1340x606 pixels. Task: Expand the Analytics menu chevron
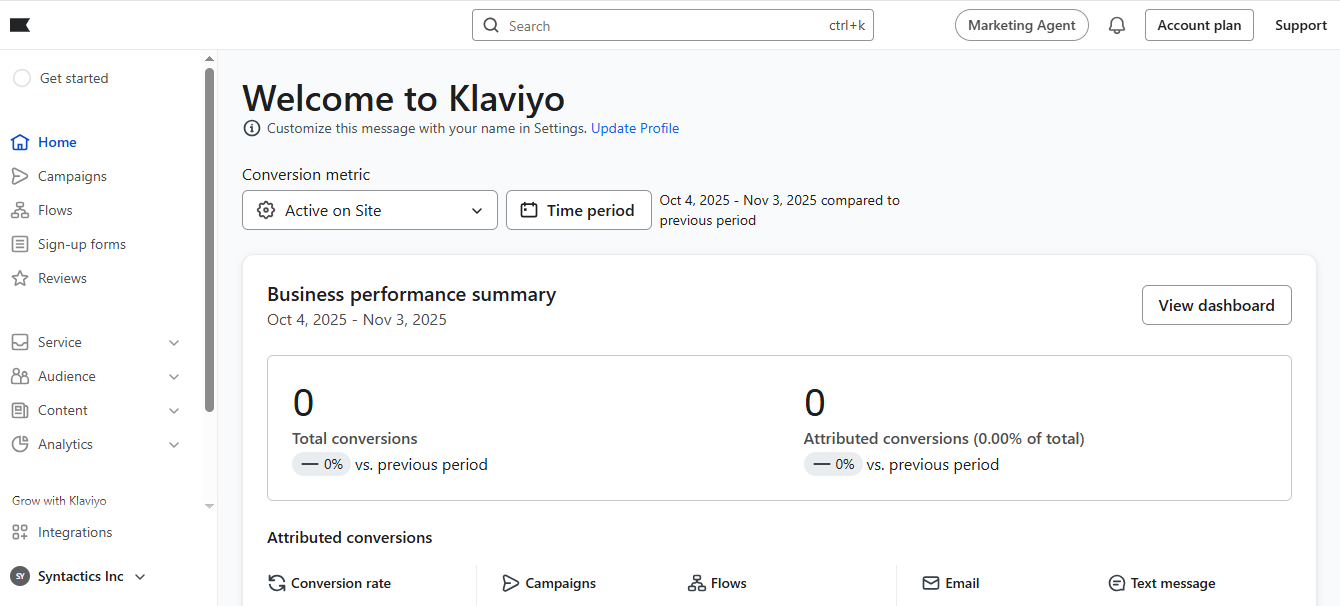click(x=174, y=445)
